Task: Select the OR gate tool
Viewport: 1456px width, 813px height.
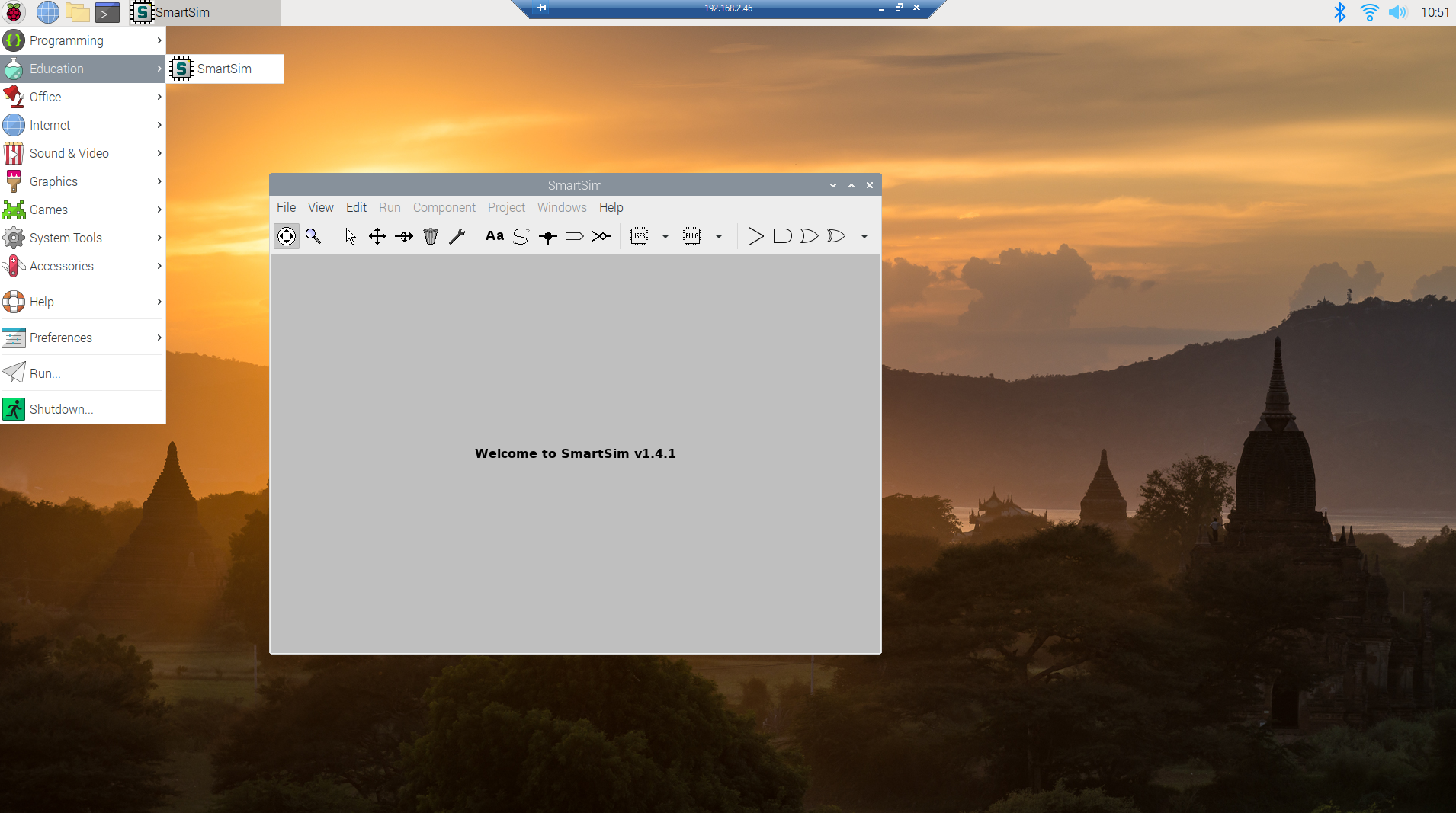Action: click(x=809, y=236)
